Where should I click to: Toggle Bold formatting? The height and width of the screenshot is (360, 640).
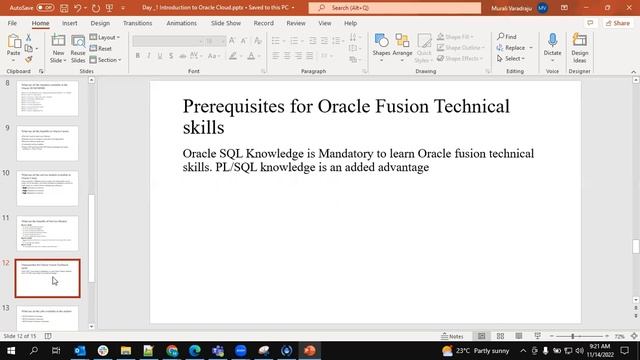[138, 56]
